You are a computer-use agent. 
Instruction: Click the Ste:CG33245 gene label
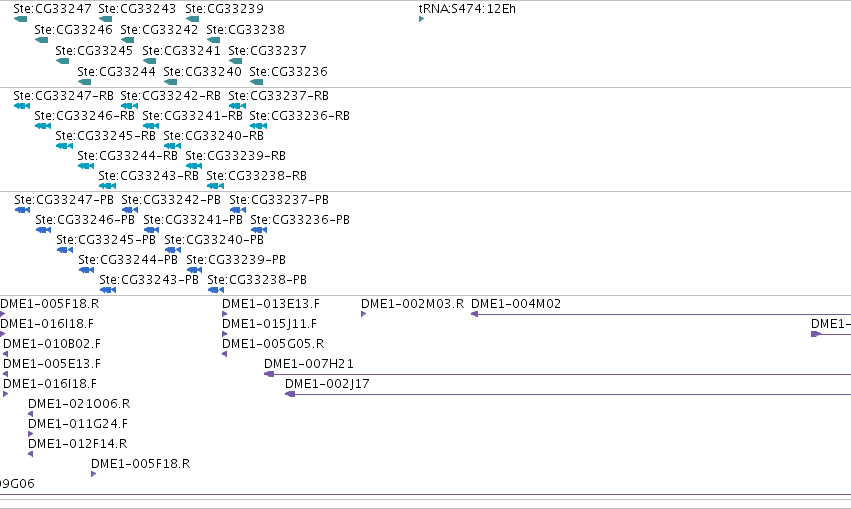tap(94, 50)
